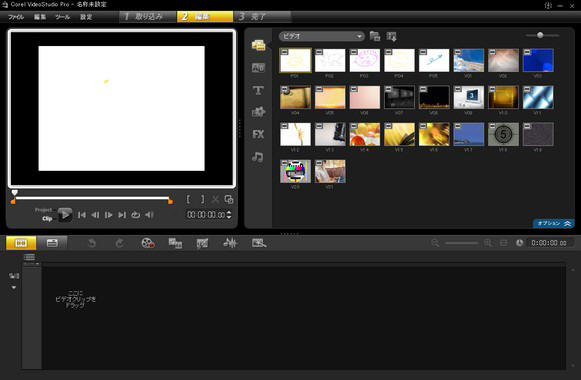The width and height of the screenshot is (581, 380).
Task: Click the sort library clips icon
Action: (x=391, y=36)
